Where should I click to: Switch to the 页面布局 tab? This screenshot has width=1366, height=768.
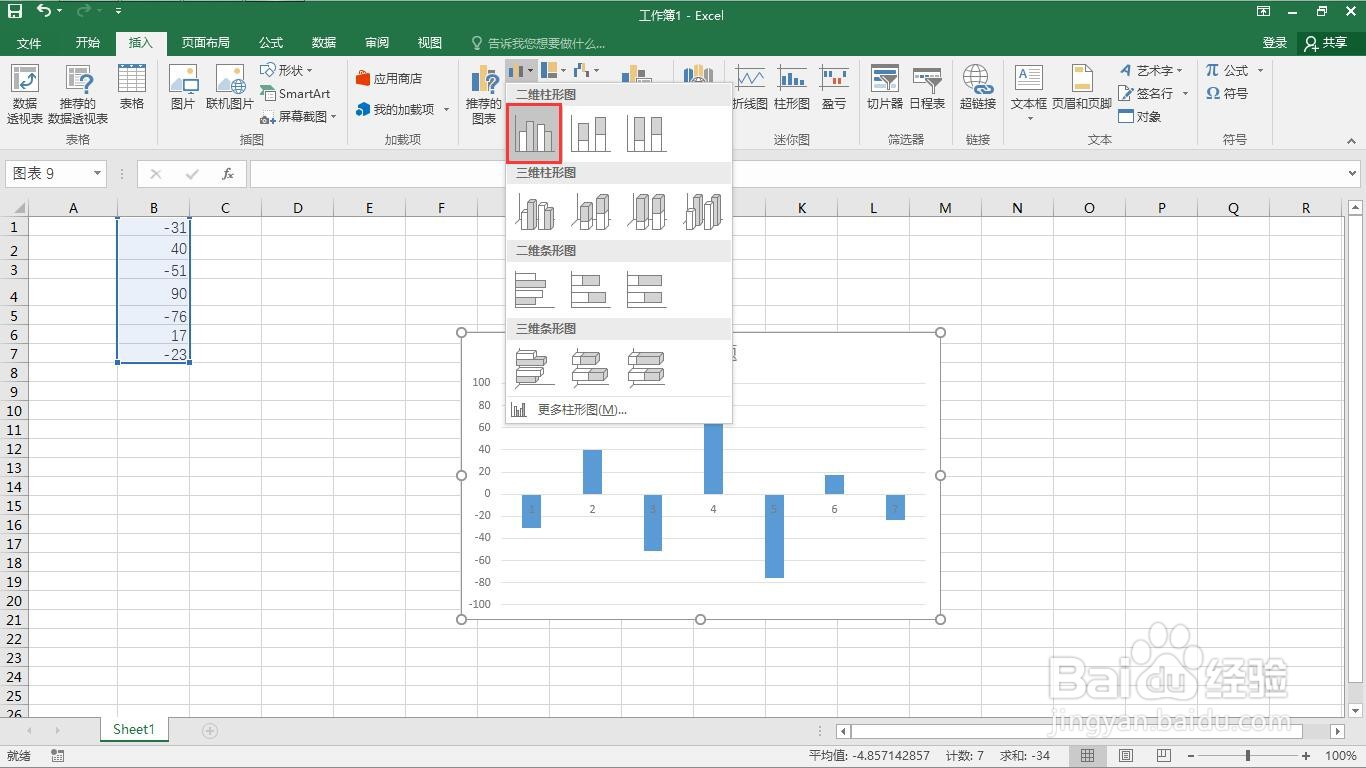tap(206, 43)
